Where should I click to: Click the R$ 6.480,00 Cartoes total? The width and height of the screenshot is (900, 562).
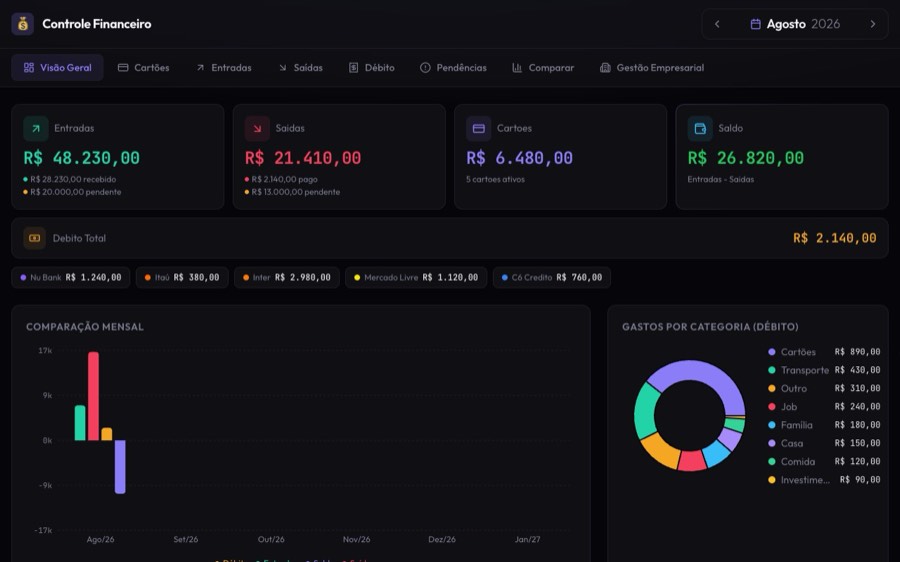click(x=519, y=158)
